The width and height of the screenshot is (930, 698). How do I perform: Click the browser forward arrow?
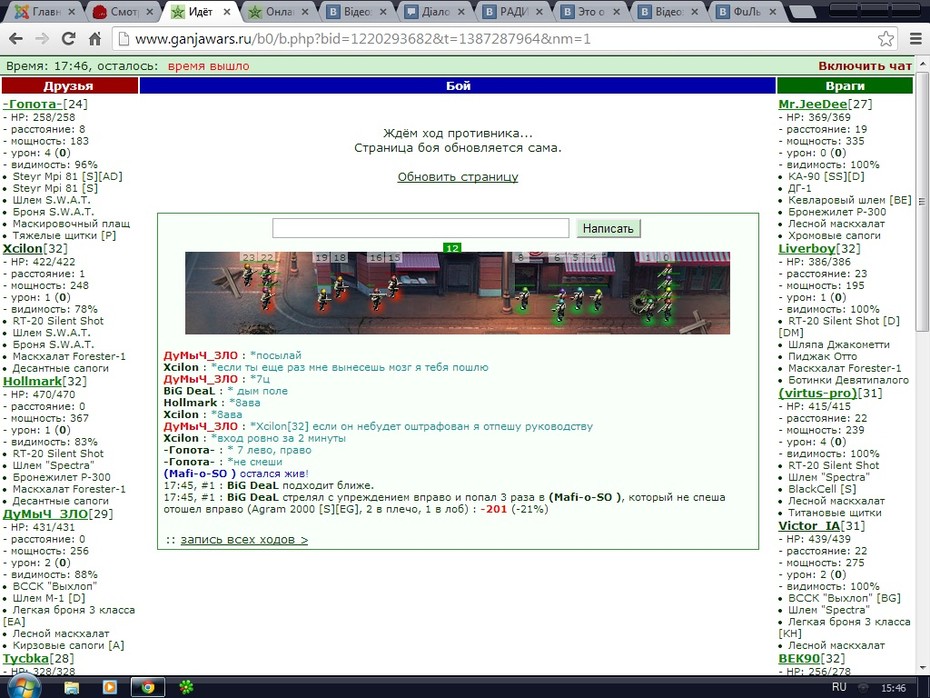pos(42,39)
